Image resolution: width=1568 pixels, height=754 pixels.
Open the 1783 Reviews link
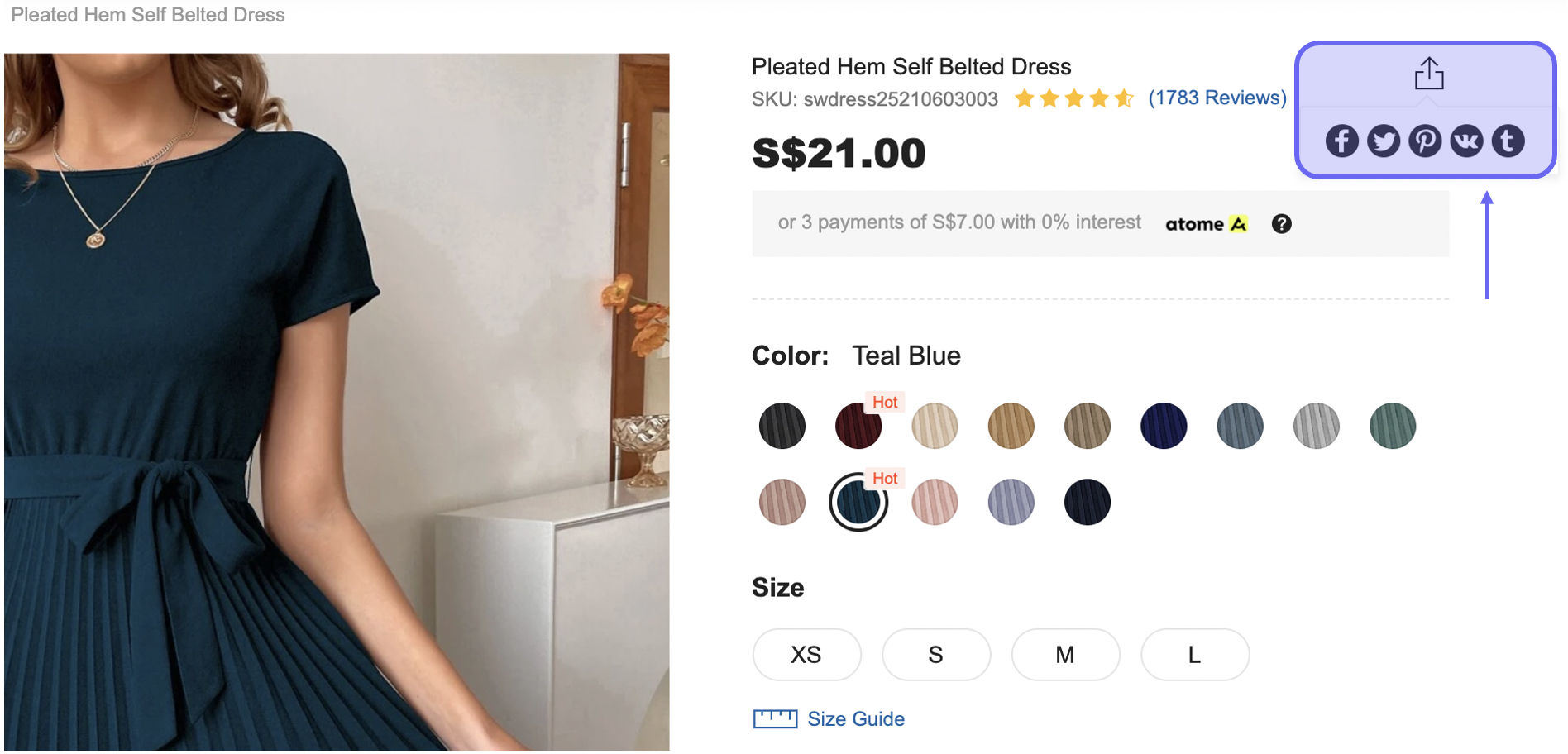[x=1217, y=98]
